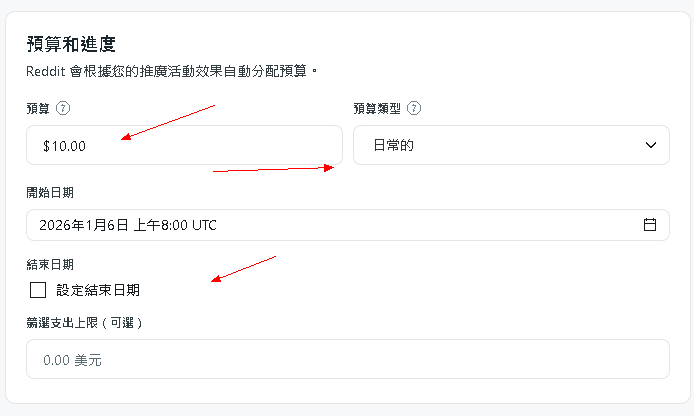
Task: Select the 日常的 text in budget type
Action: tap(393, 145)
